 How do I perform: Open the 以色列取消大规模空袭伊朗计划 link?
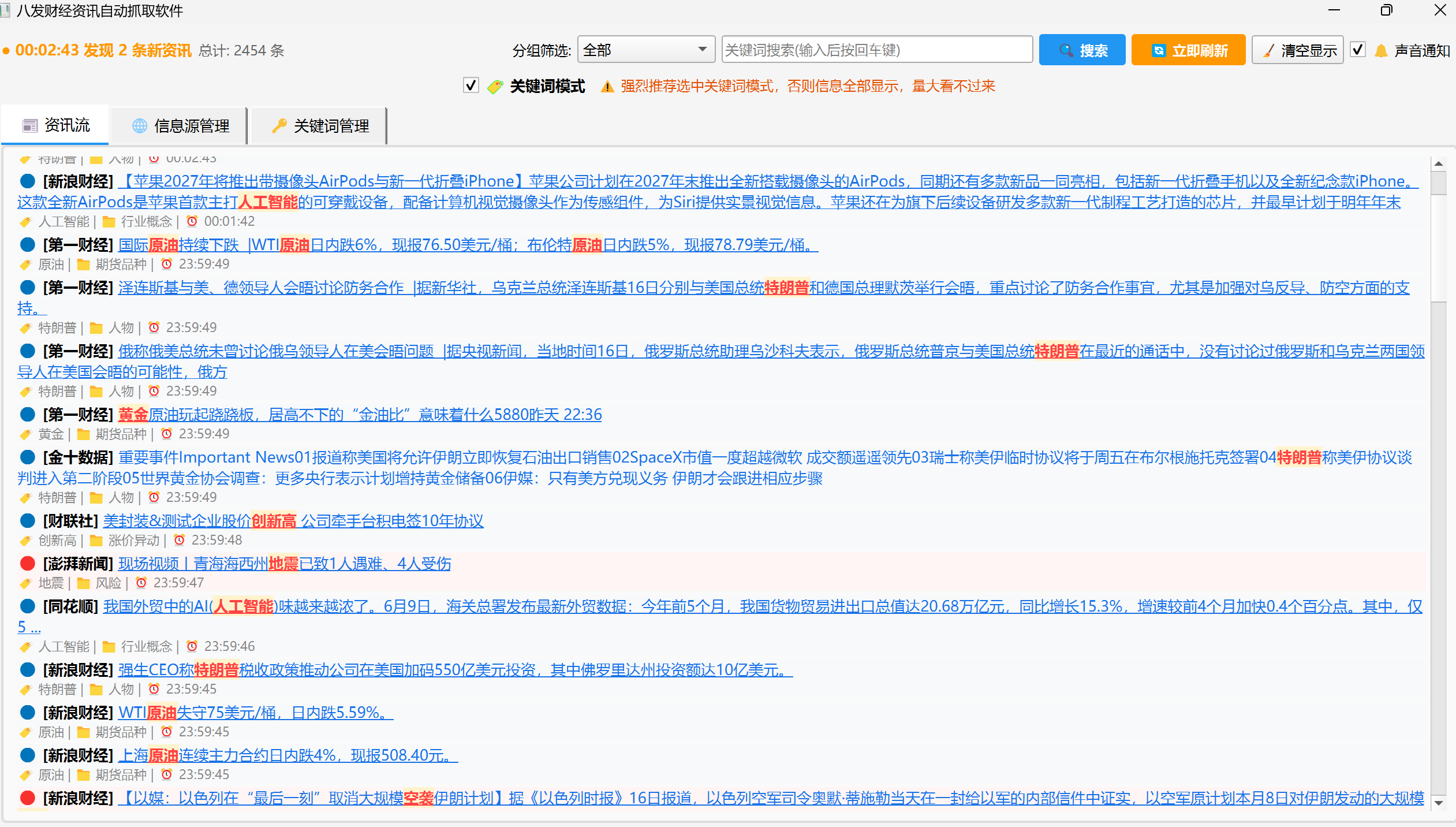coord(771,798)
